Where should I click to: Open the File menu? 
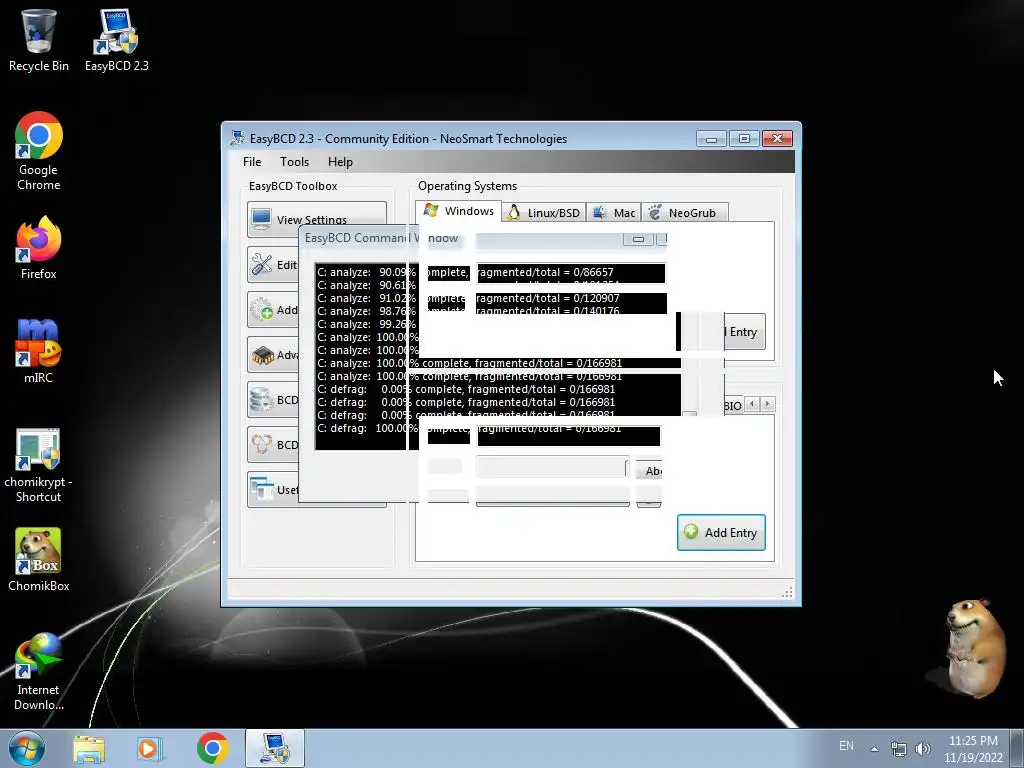tap(252, 162)
